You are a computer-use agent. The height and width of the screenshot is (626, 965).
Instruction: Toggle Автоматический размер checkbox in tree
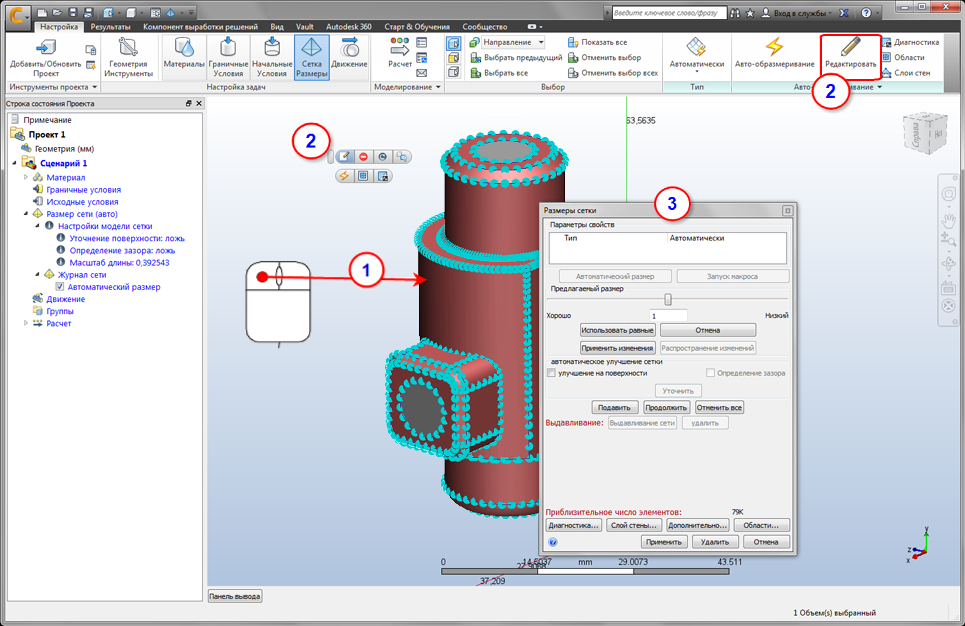tap(59, 287)
